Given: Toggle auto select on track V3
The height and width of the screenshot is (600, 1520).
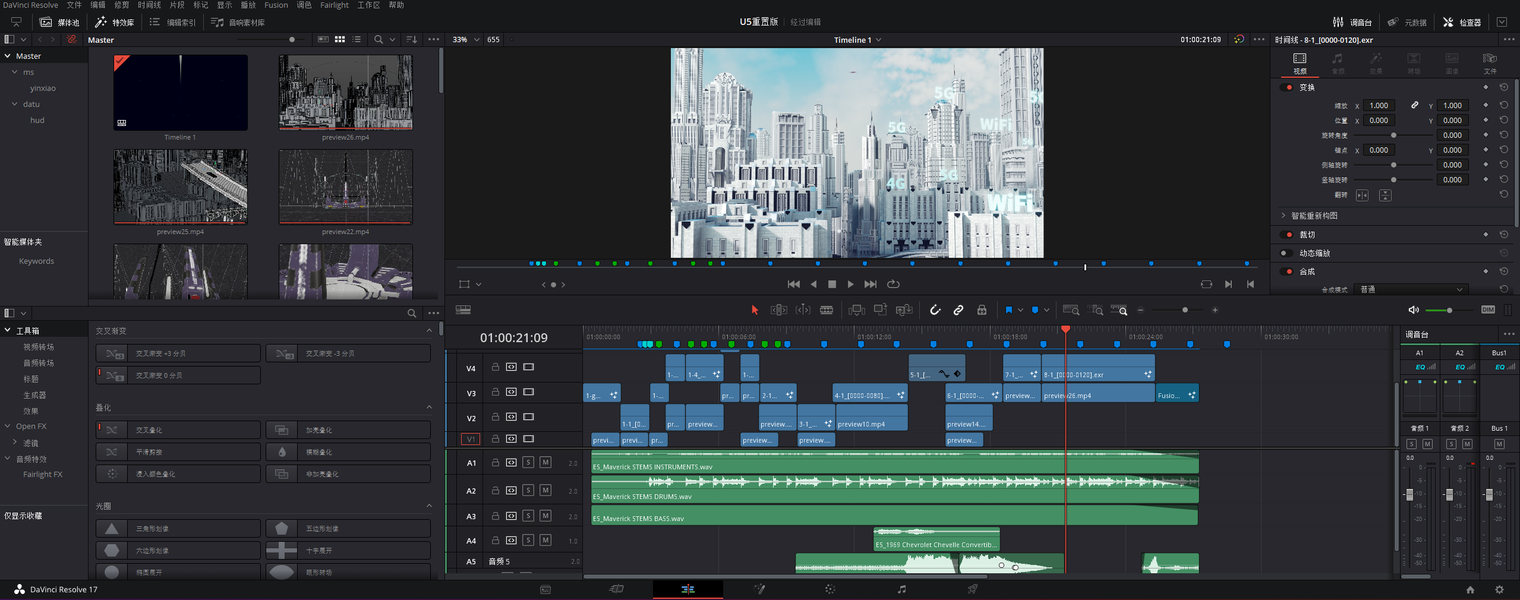Looking at the screenshot, I should click(x=511, y=393).
